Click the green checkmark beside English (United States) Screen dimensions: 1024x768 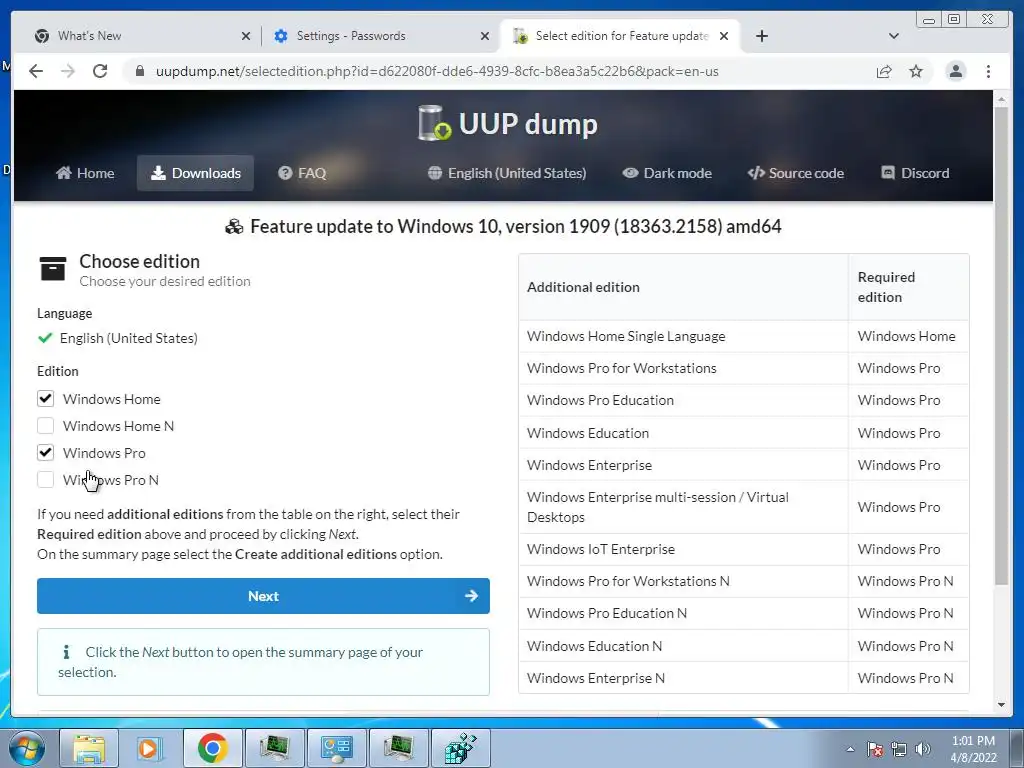pyautogui.click(x=45, y=338)
